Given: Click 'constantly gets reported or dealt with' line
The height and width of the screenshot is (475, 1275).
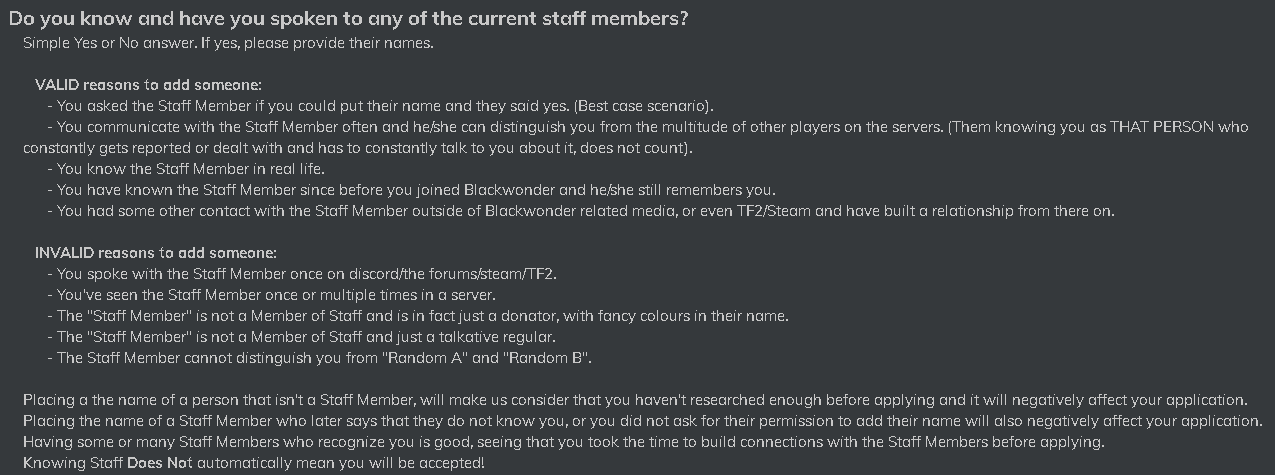Looking at the screenshot, I should click(358, 148).
